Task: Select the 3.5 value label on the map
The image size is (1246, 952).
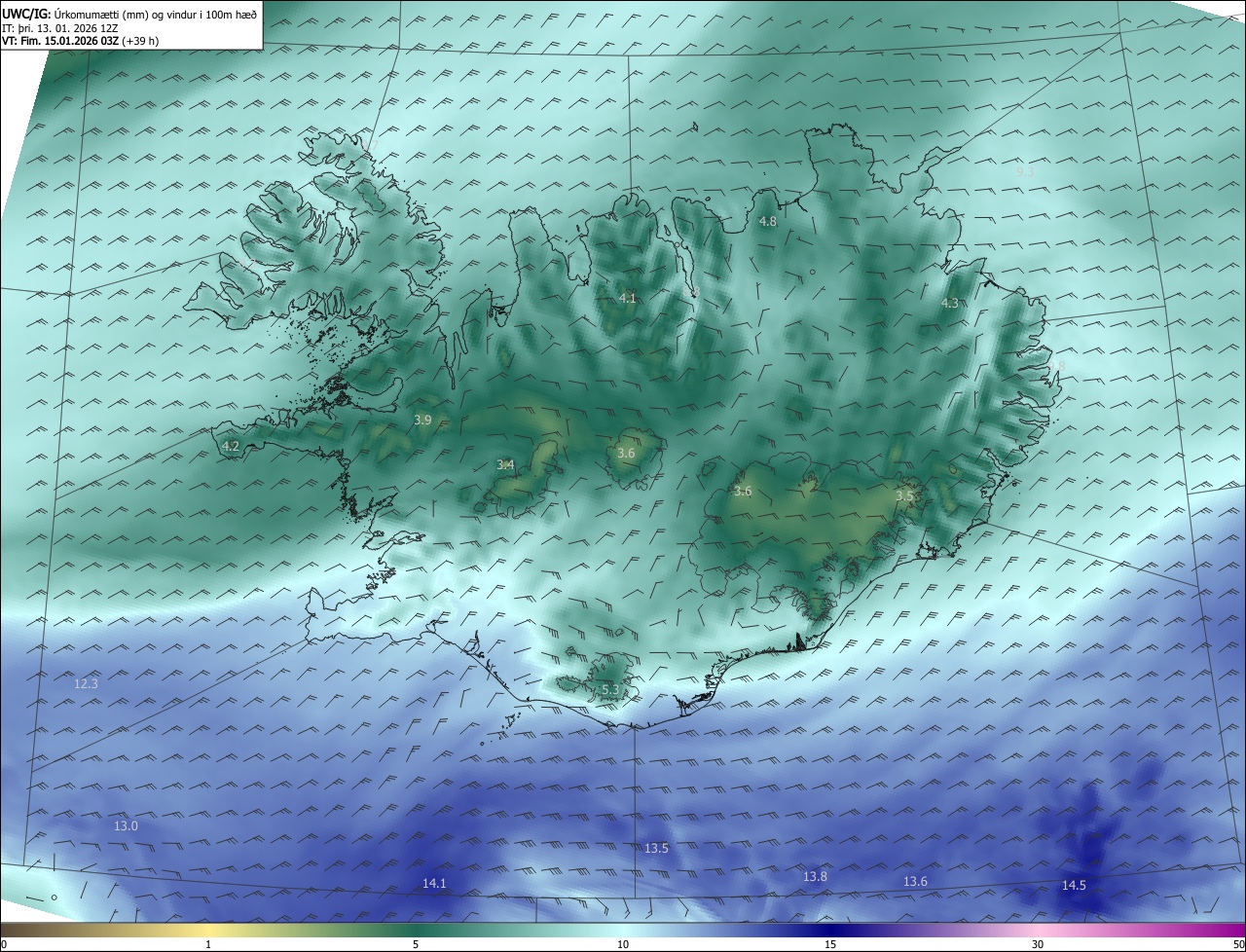Action: pos(904,496)
